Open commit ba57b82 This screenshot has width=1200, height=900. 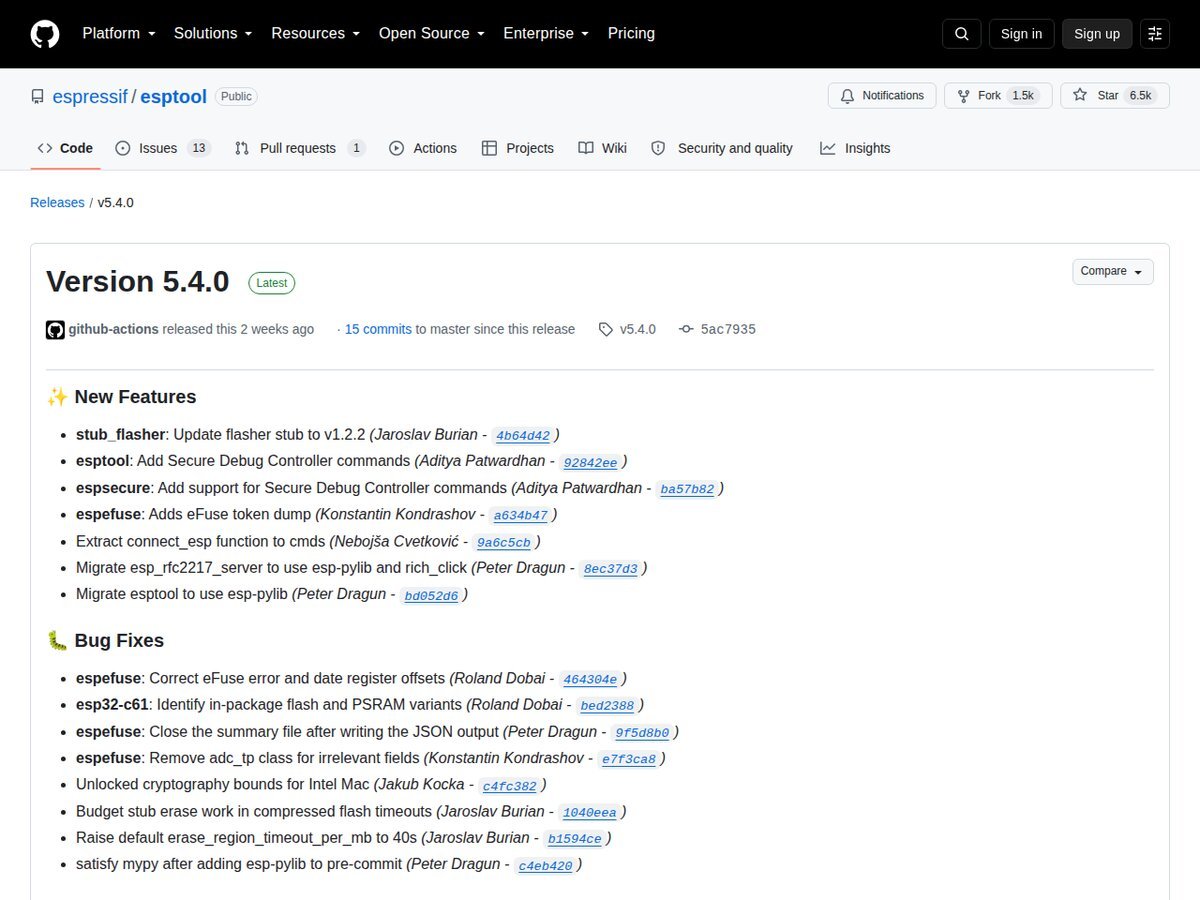pyautogui.click(x=687, y=489)
